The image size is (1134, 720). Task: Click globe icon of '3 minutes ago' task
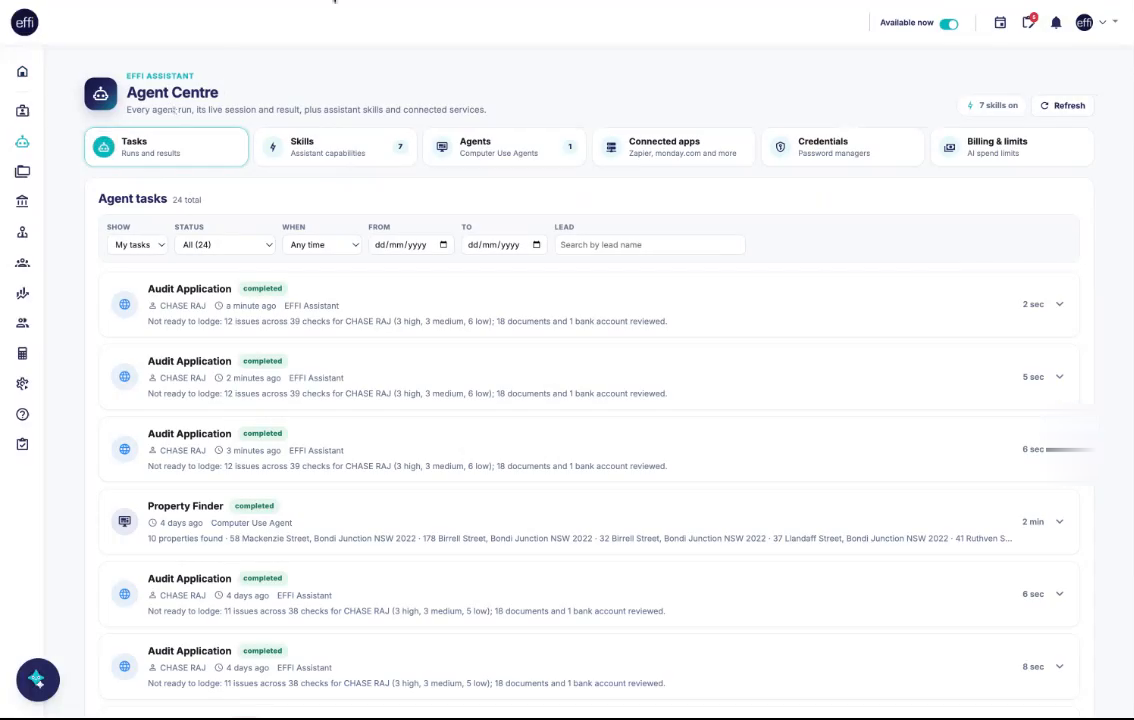point(124,449)
